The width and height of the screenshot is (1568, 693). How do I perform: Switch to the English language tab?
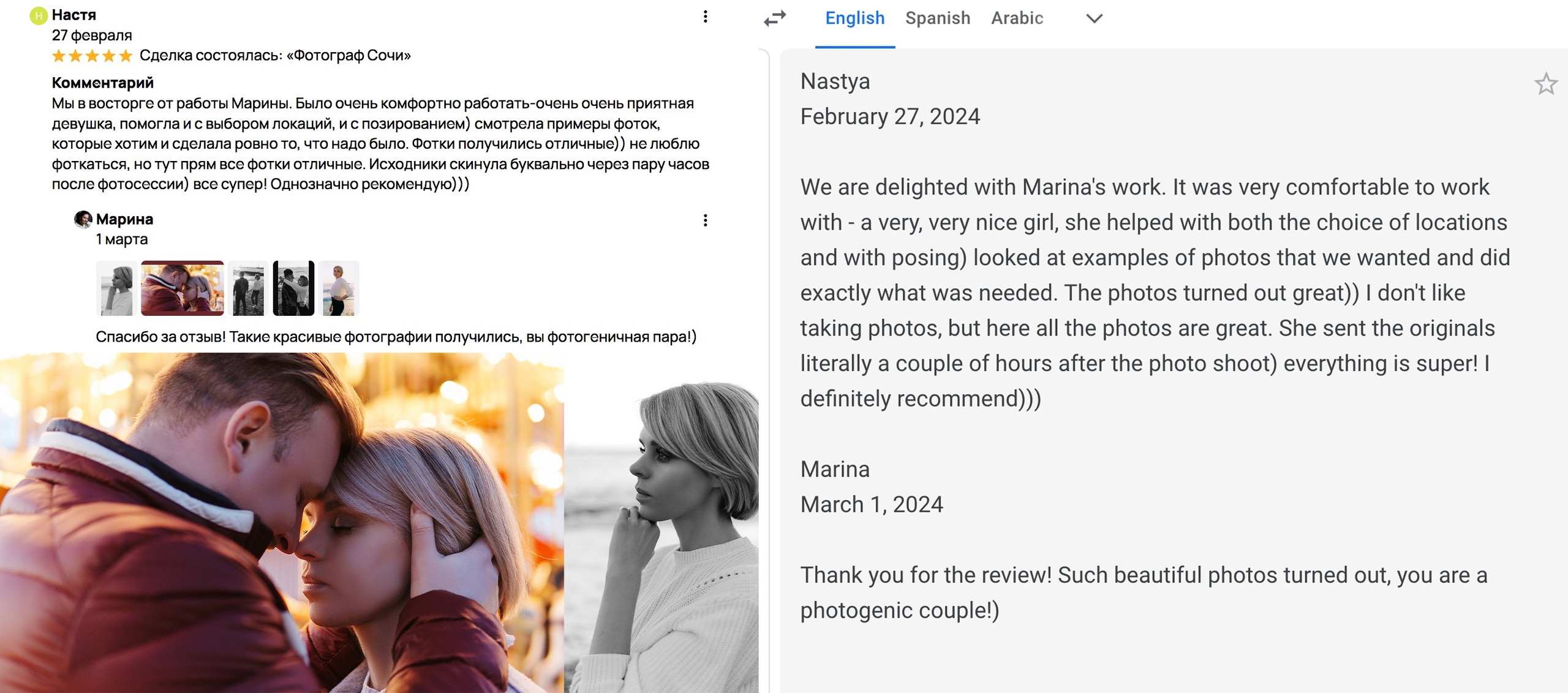[854, 18]
